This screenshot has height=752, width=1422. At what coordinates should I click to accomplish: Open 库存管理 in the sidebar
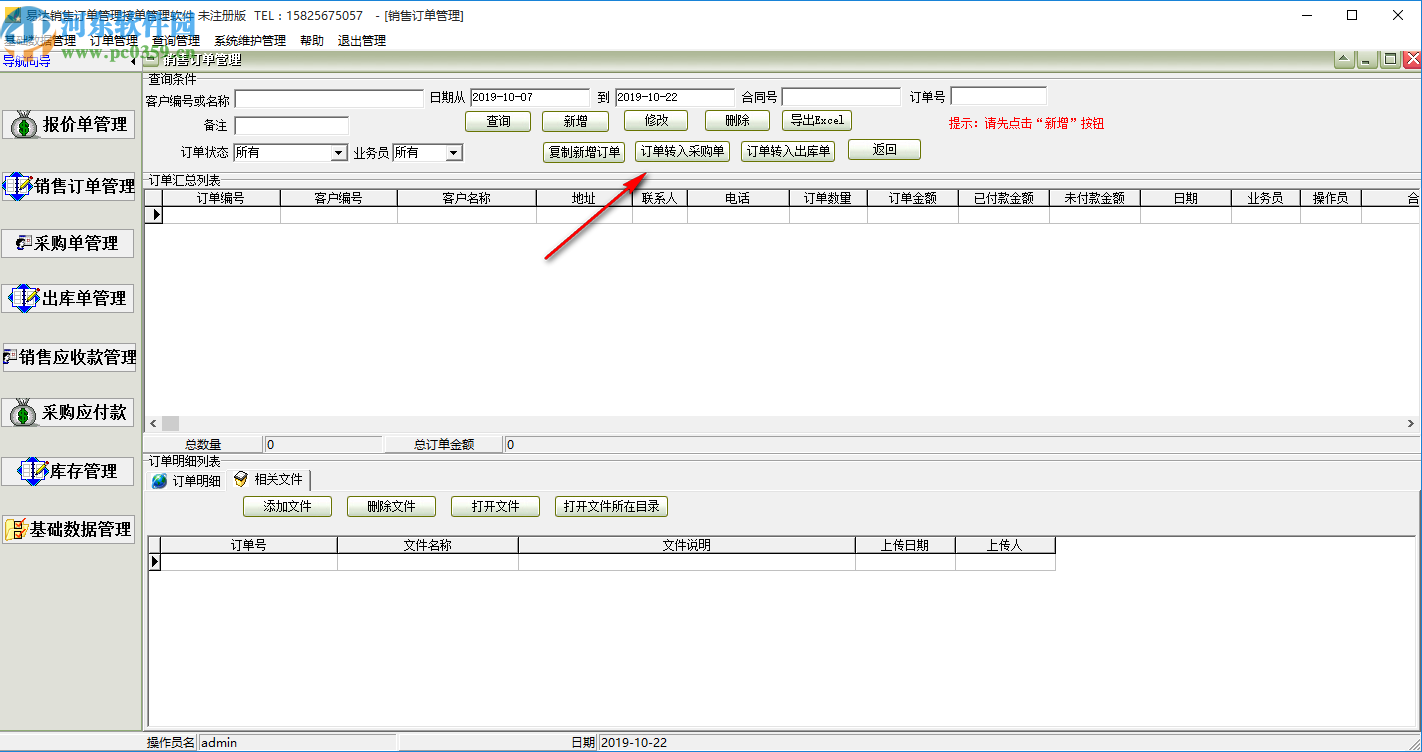pos(69,471)
